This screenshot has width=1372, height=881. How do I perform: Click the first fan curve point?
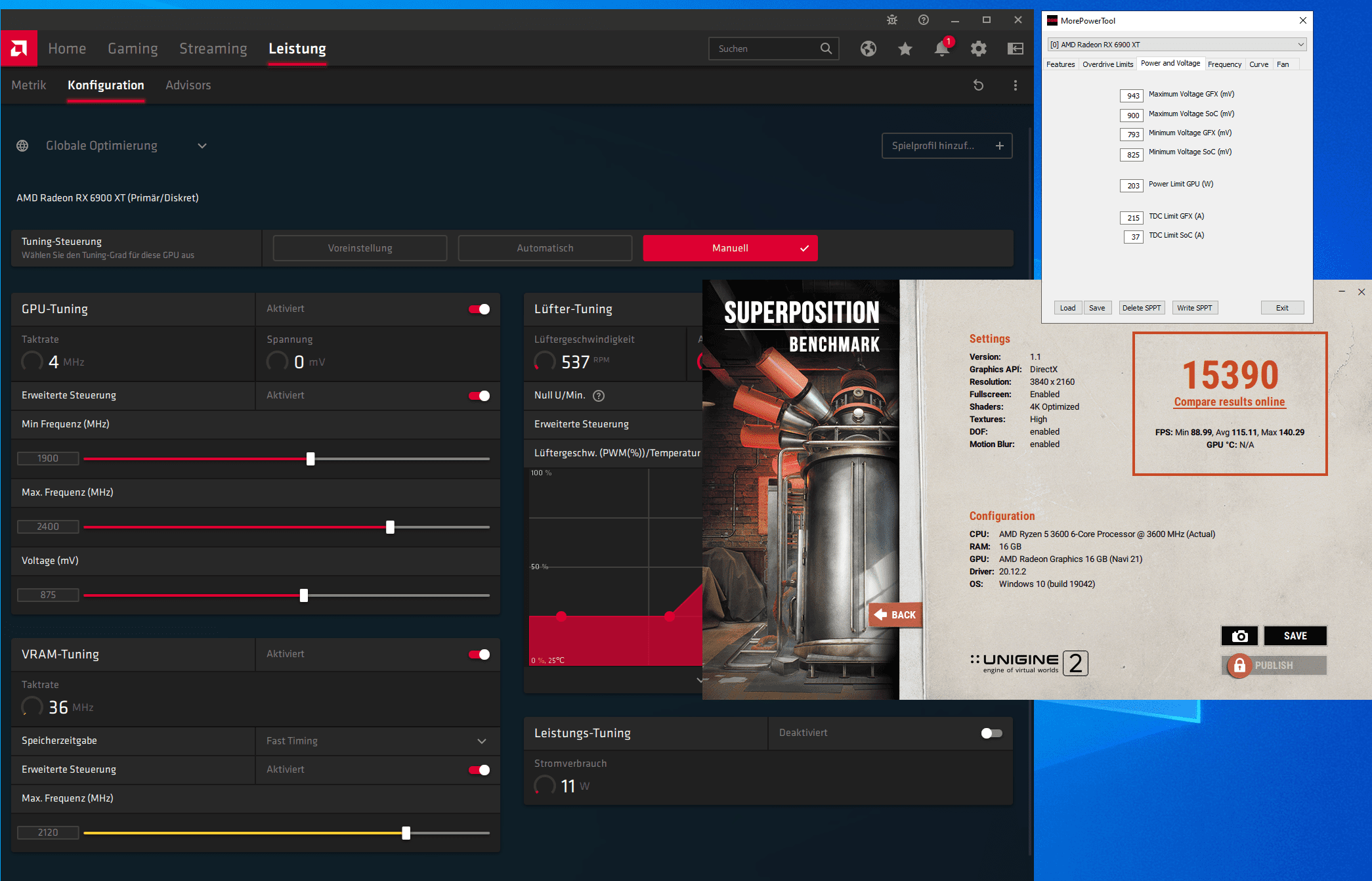[x=561, y=616]
